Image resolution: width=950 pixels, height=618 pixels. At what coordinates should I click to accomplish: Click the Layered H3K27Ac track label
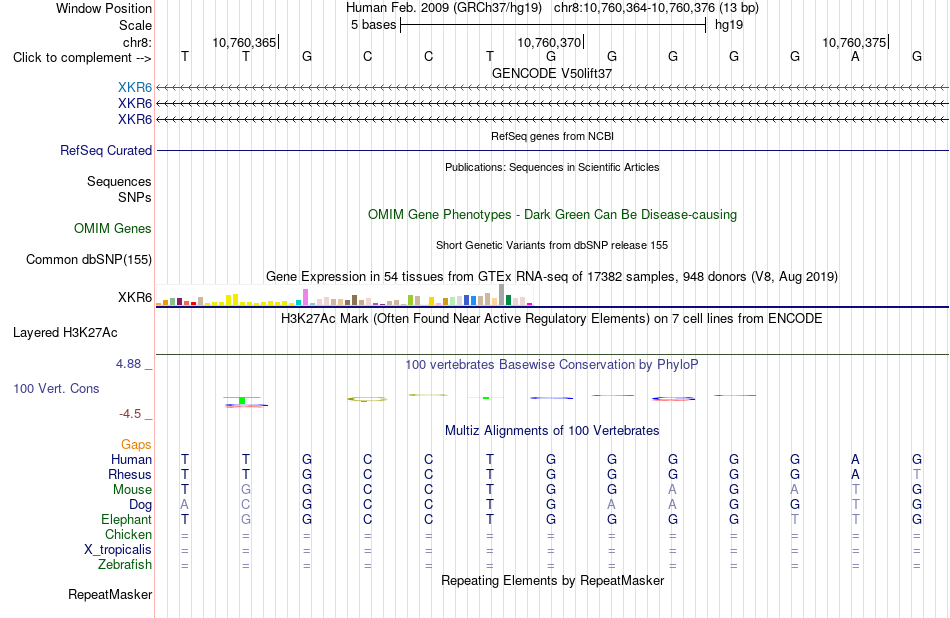pyautogui.click(x=65, y=333)
